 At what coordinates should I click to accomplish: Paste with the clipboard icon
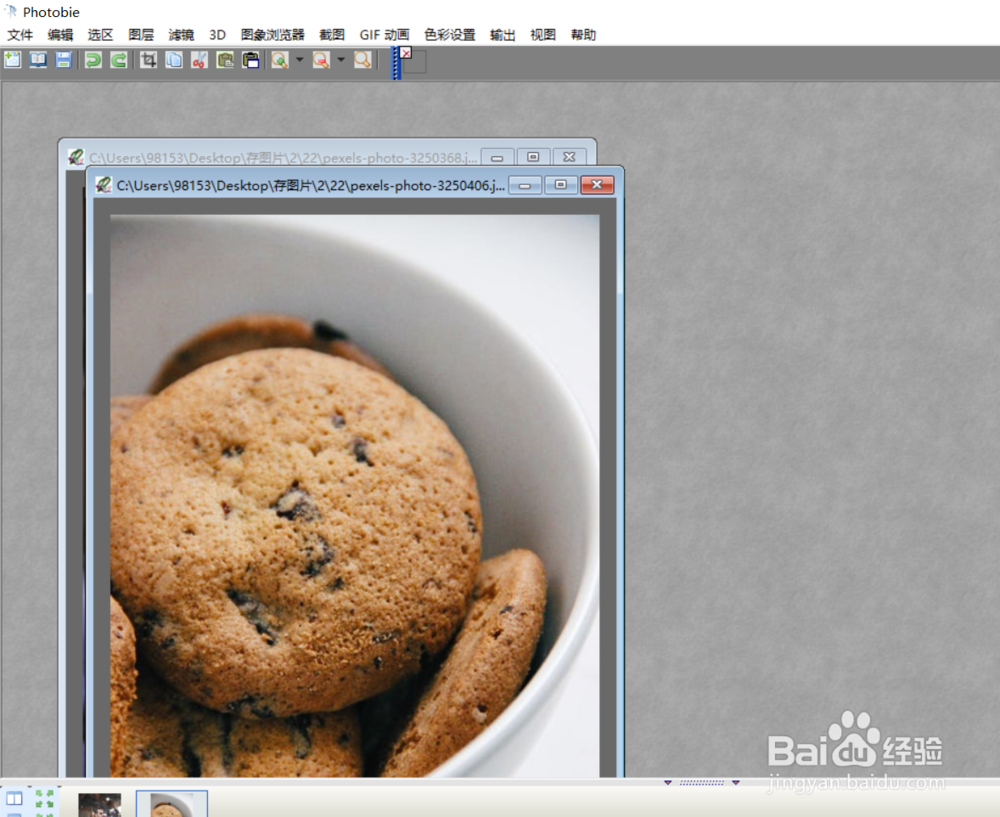[x=224, y=60]
